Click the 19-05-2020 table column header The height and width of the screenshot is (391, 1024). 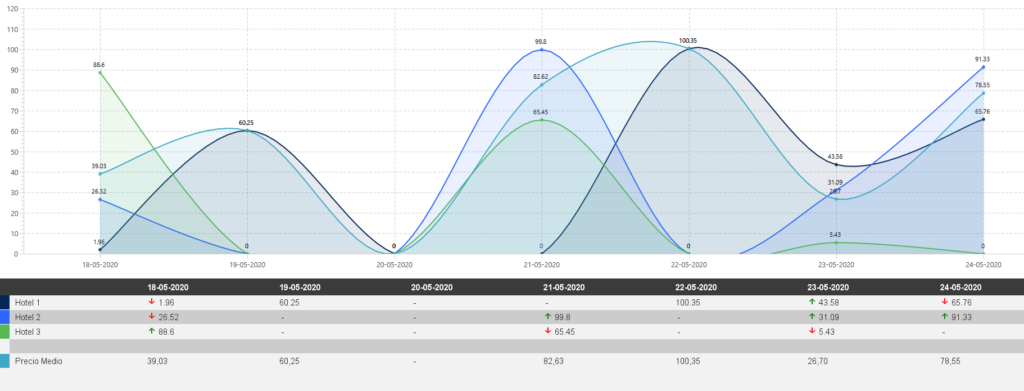300,288
